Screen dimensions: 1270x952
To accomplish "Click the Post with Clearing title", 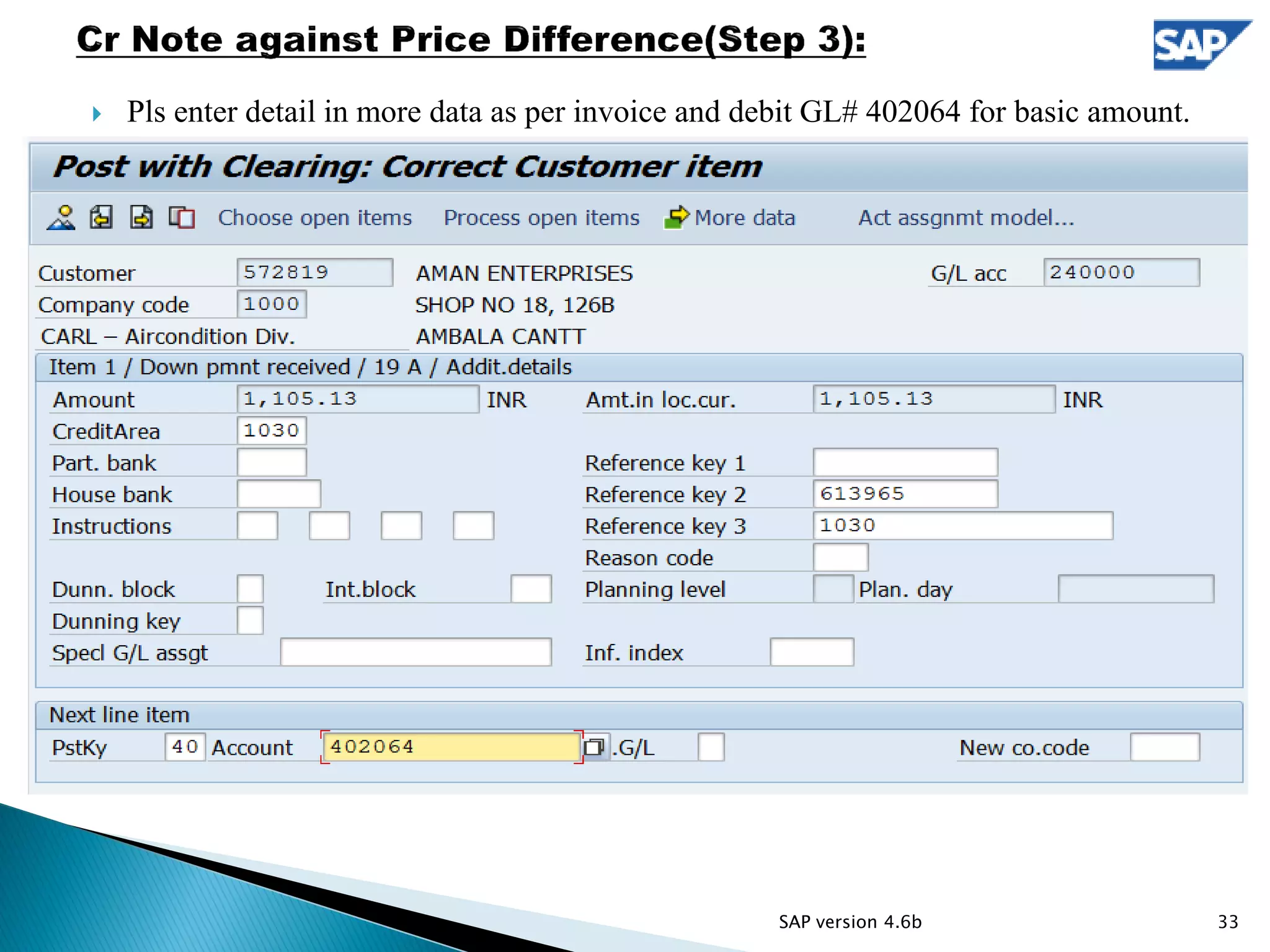I will click(x=407, y=167).
